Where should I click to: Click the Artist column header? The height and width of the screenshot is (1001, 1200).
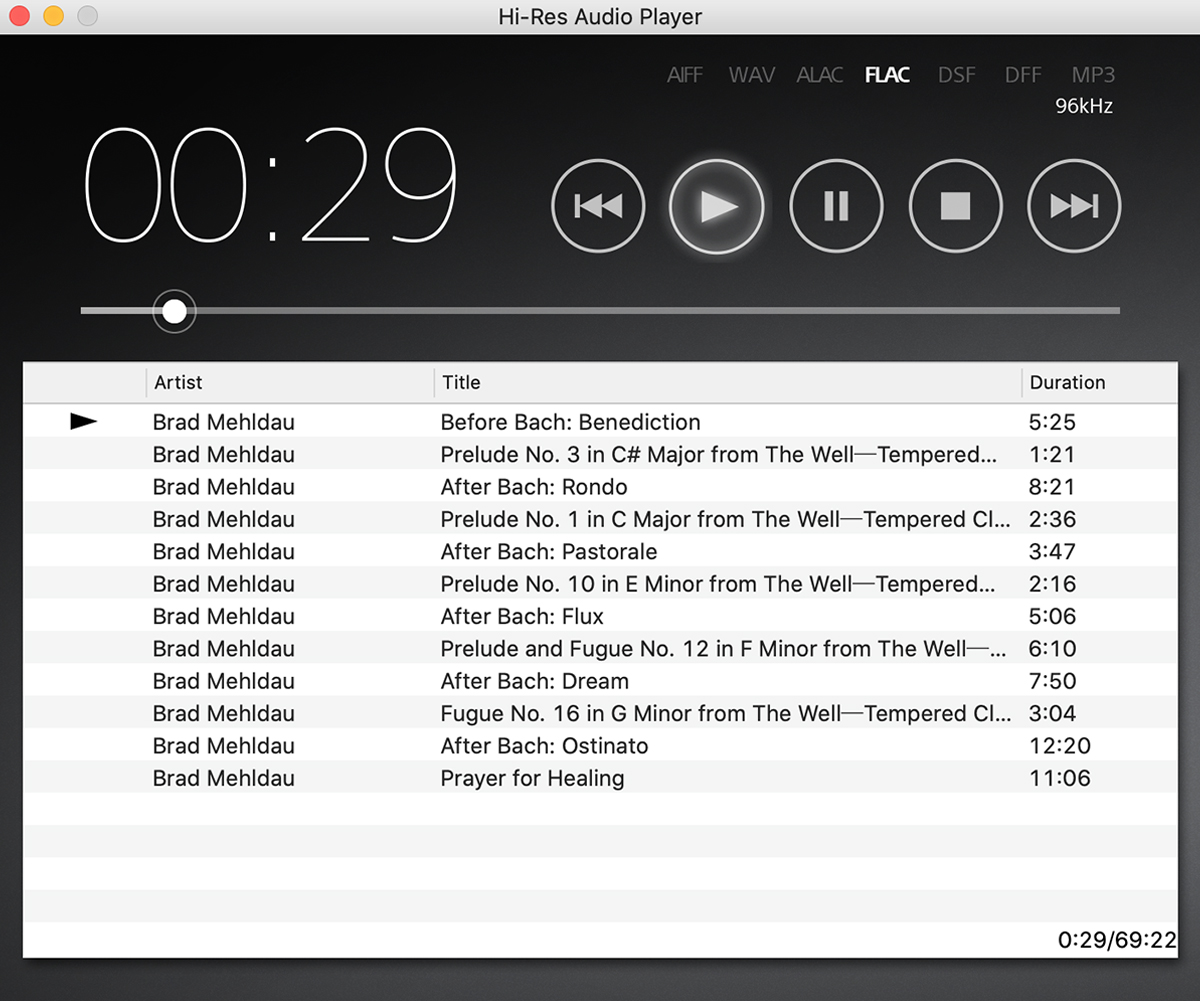click(x=290, y=382)
